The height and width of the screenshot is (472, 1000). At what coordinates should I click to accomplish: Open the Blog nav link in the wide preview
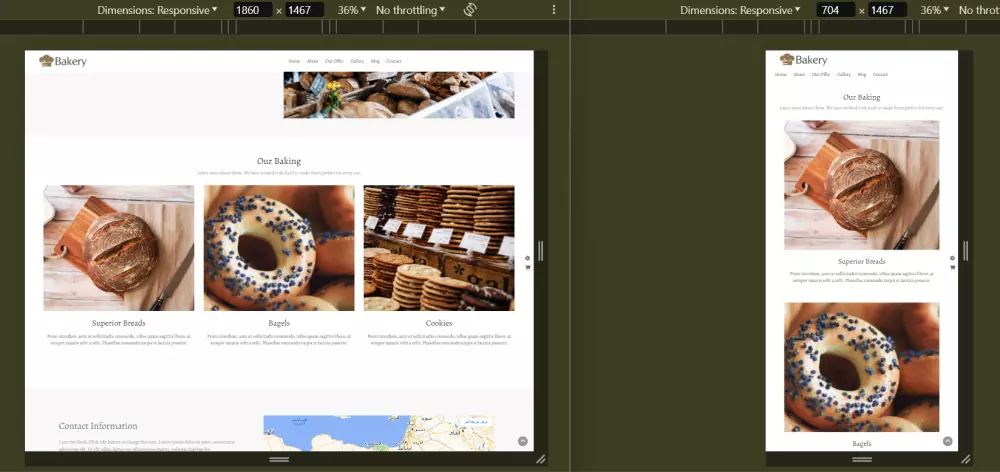click(x=375, y=61)
